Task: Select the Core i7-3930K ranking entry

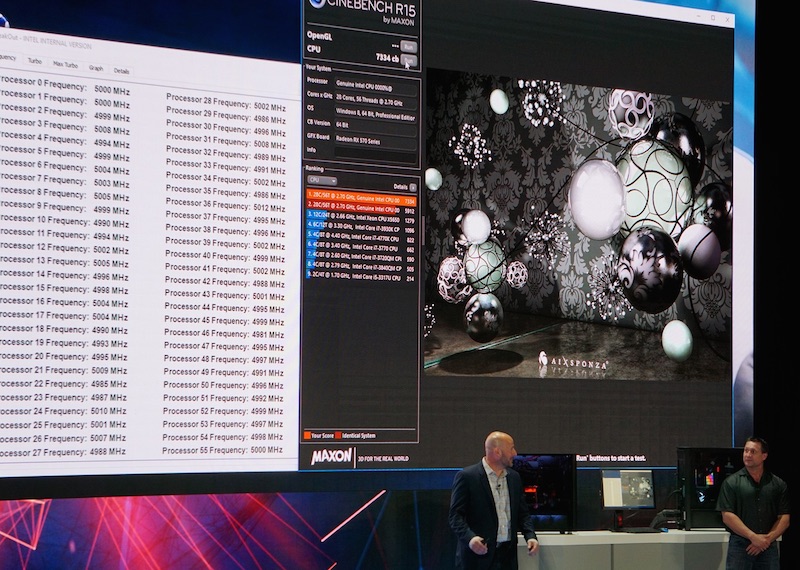Action: point(361,229)
